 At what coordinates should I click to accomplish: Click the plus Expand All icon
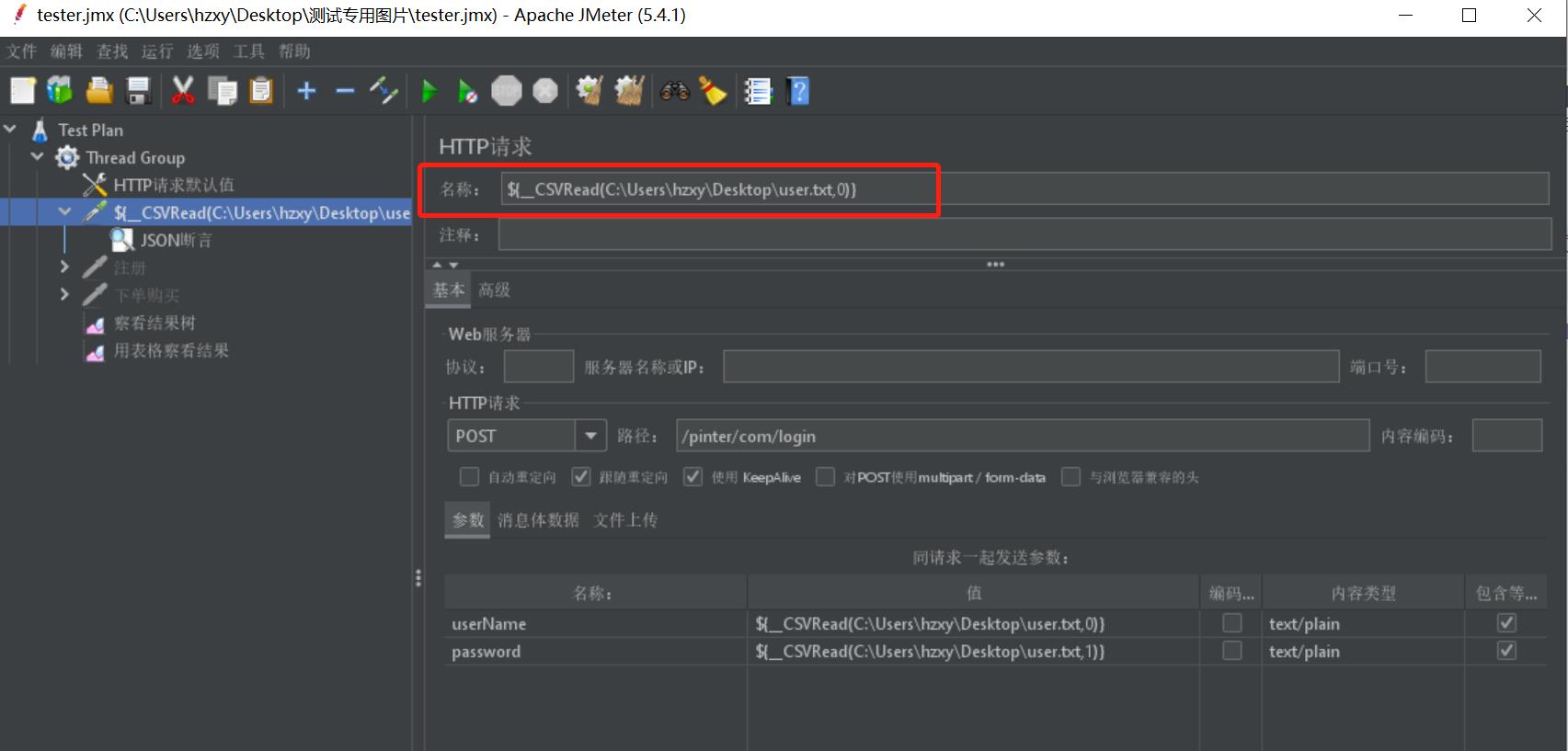[x=306, y=91]
